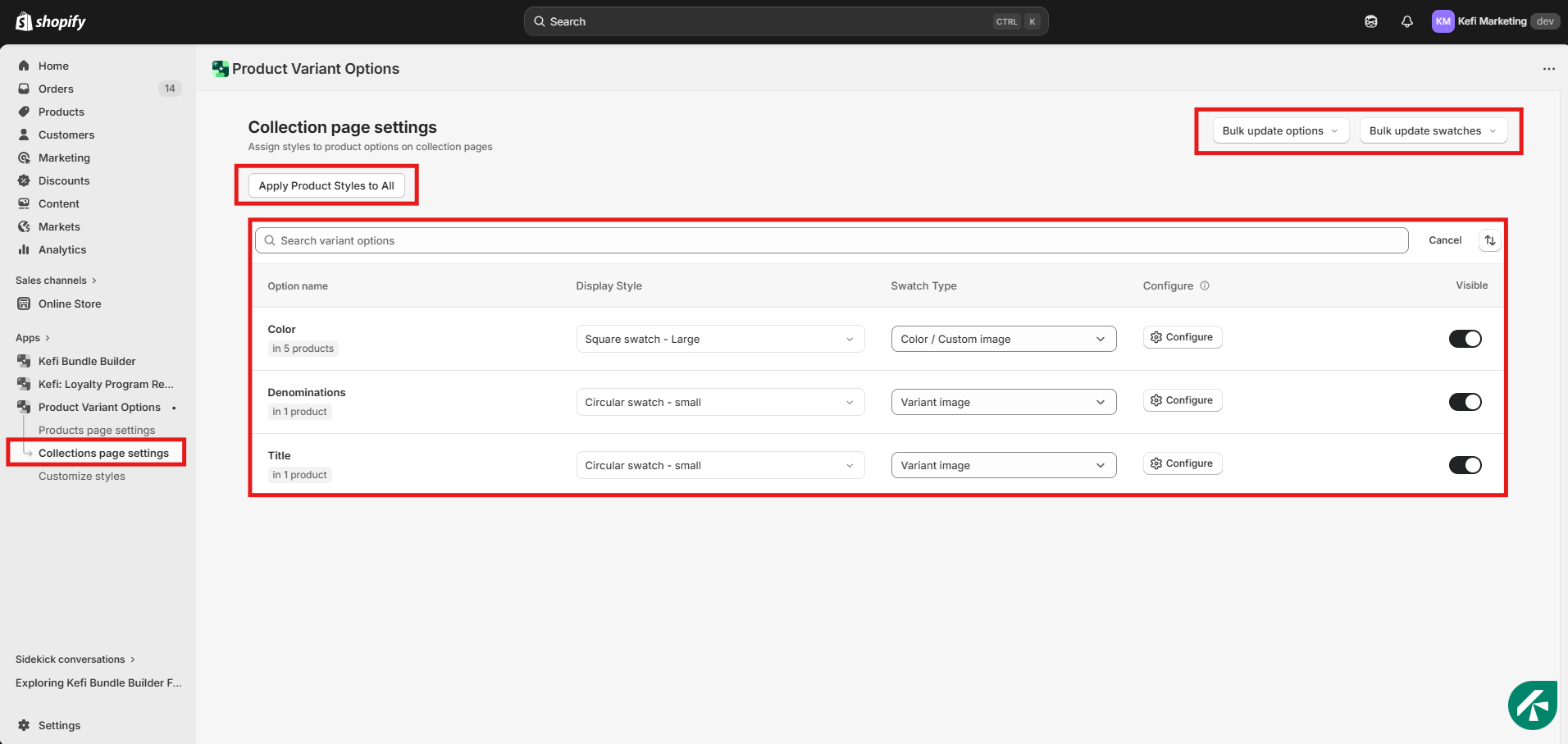Open the Bulk update swatches dropdown
This screenshot has height=744, width=1568.
tap(1433, 130)
